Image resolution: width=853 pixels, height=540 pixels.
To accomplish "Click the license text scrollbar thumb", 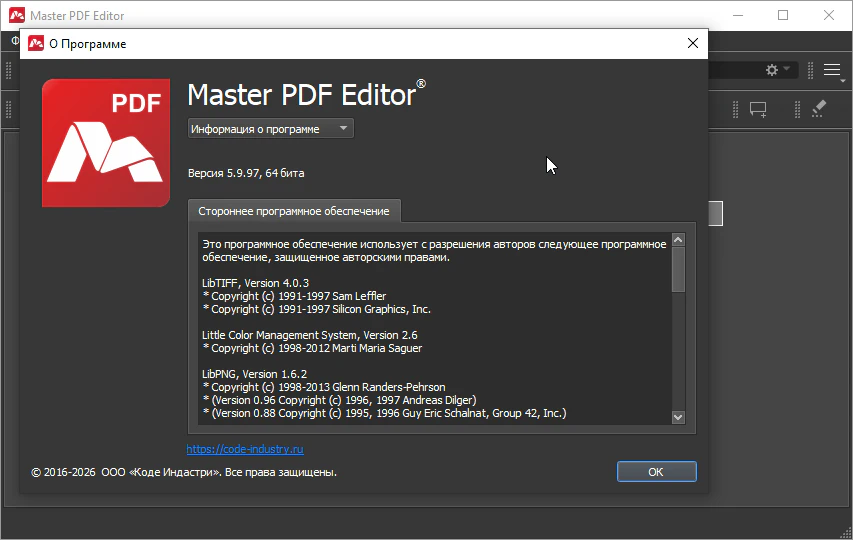I will [678, 268].
